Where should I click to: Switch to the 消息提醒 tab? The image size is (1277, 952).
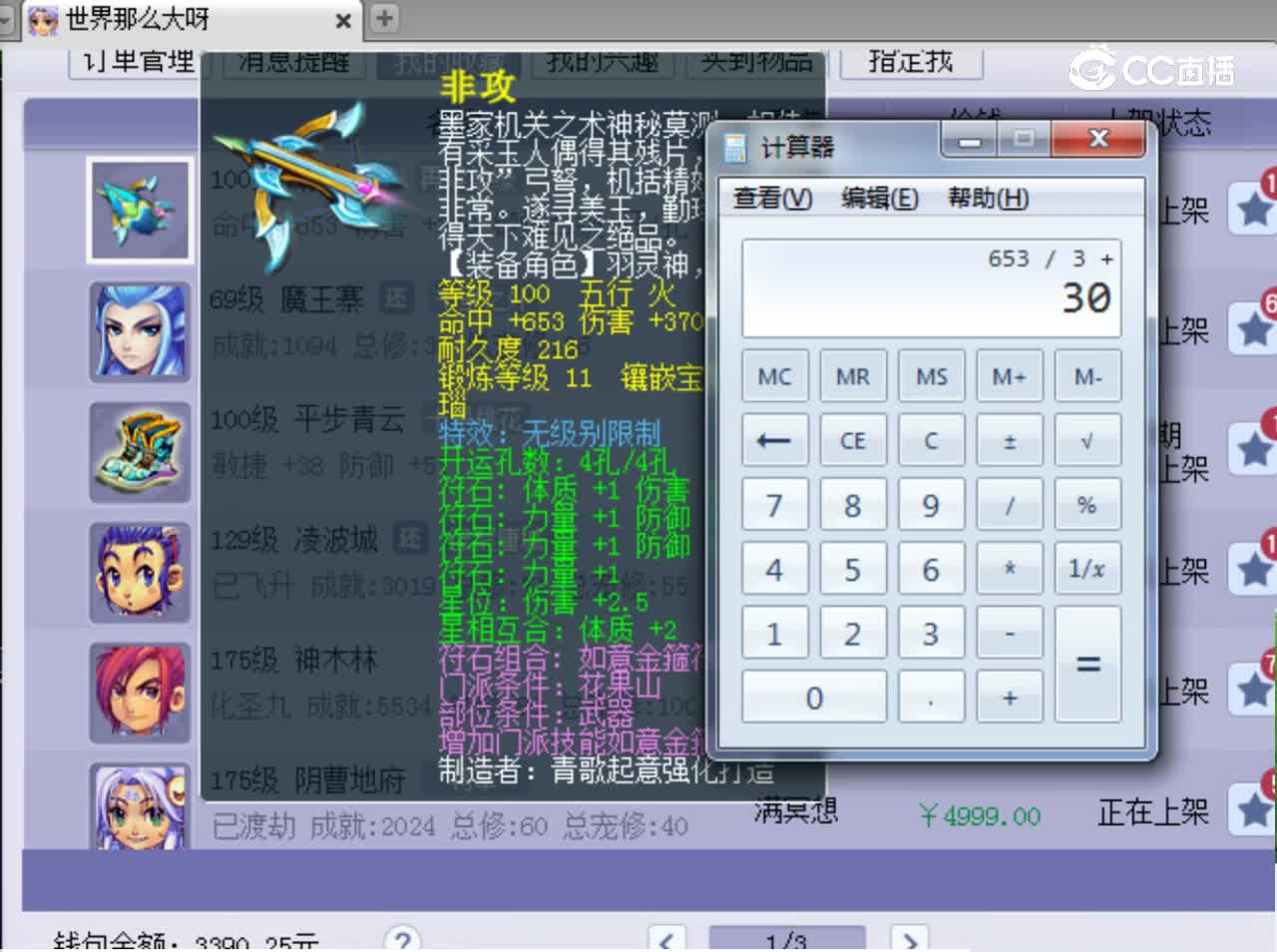293,62
